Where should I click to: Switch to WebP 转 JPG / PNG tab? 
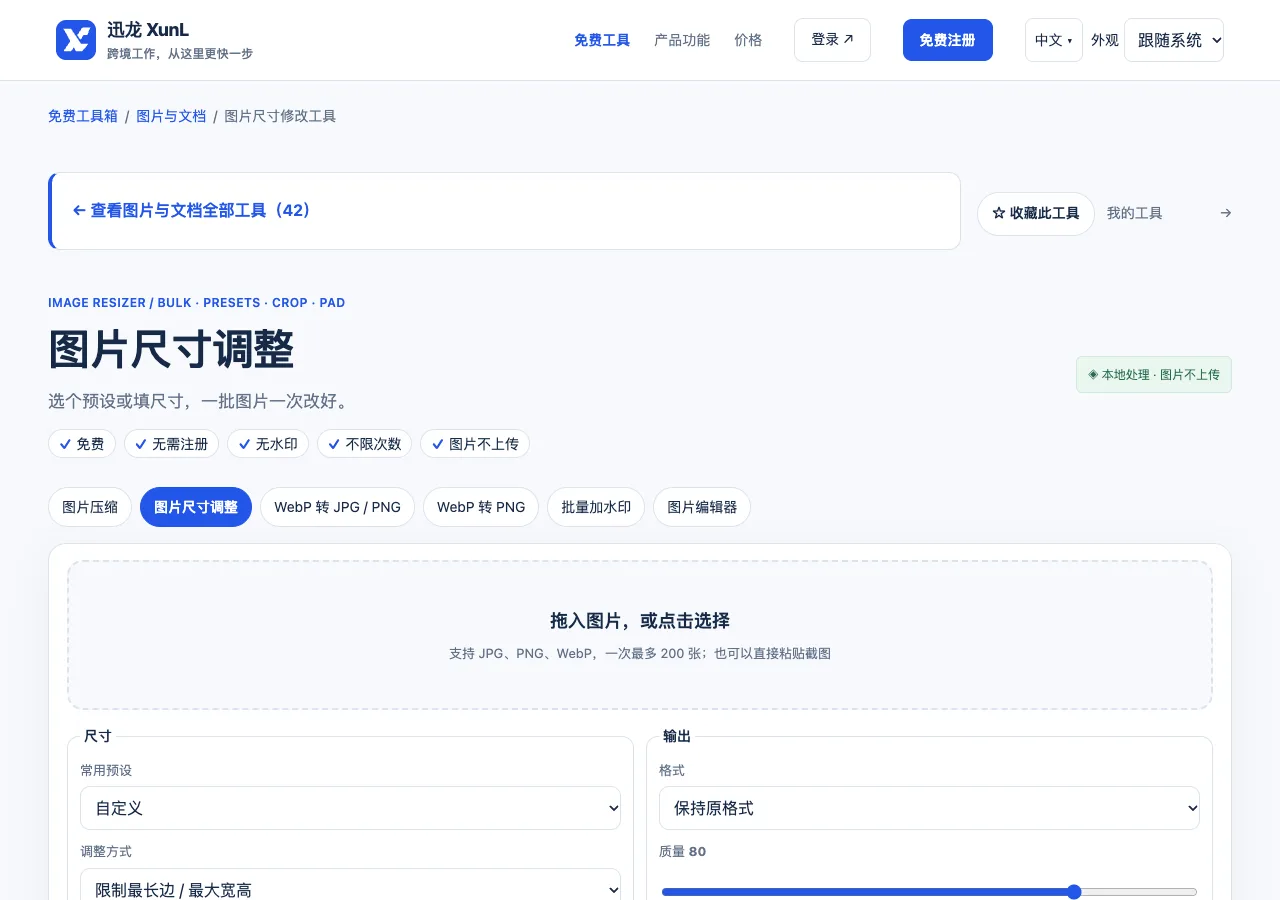338,507
